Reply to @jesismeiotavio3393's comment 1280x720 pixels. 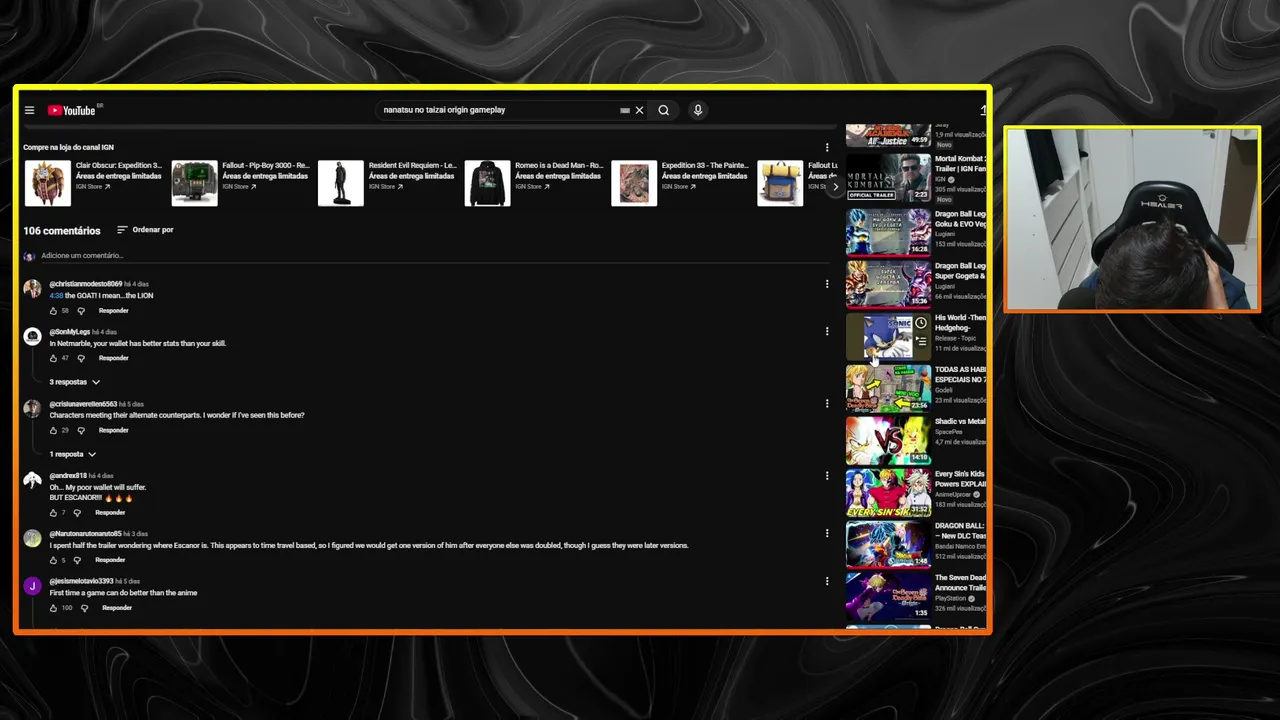pyautogui.click(x=117, y=608)
